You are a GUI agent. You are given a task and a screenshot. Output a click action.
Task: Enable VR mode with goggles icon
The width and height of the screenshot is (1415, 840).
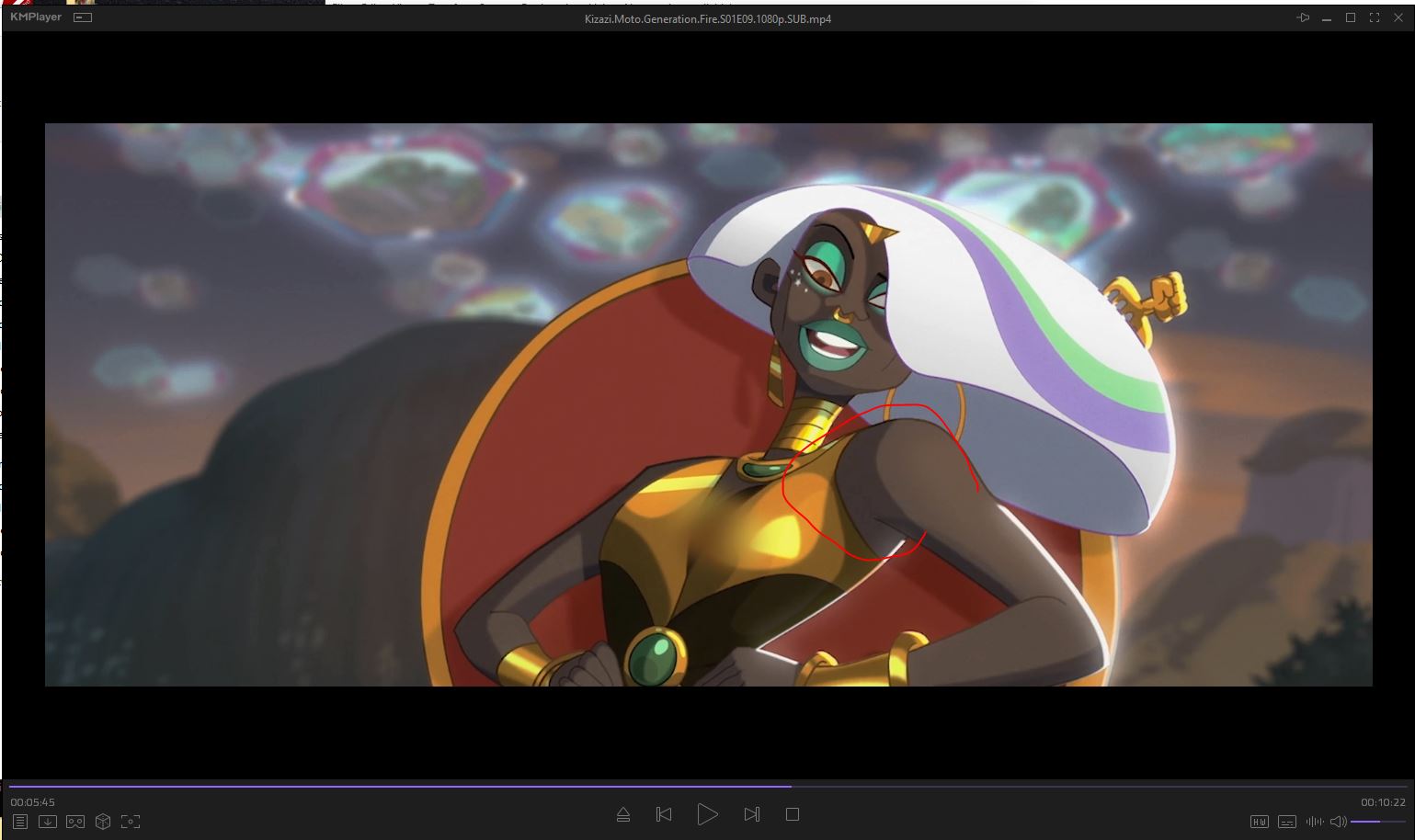[75, 822]
